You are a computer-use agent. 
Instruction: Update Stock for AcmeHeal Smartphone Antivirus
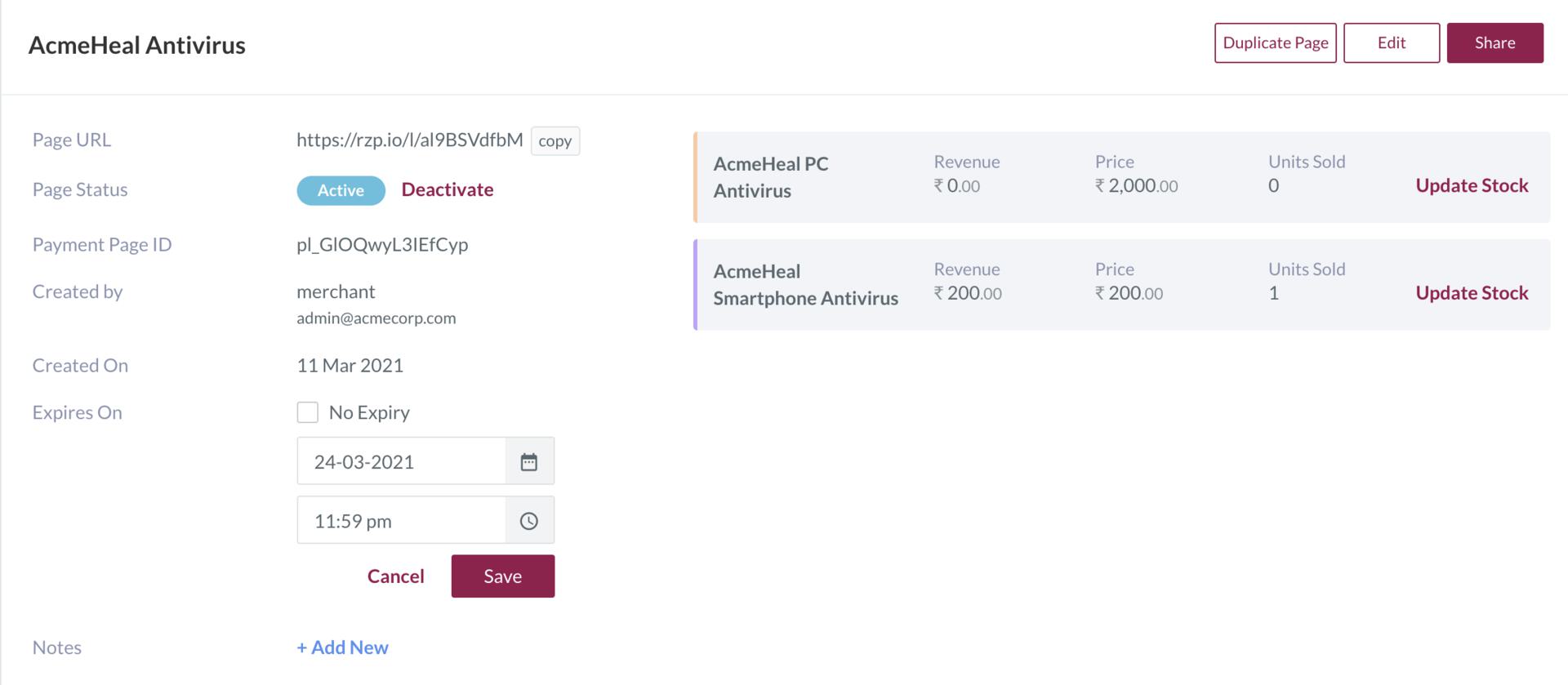tap(1472, 293)
